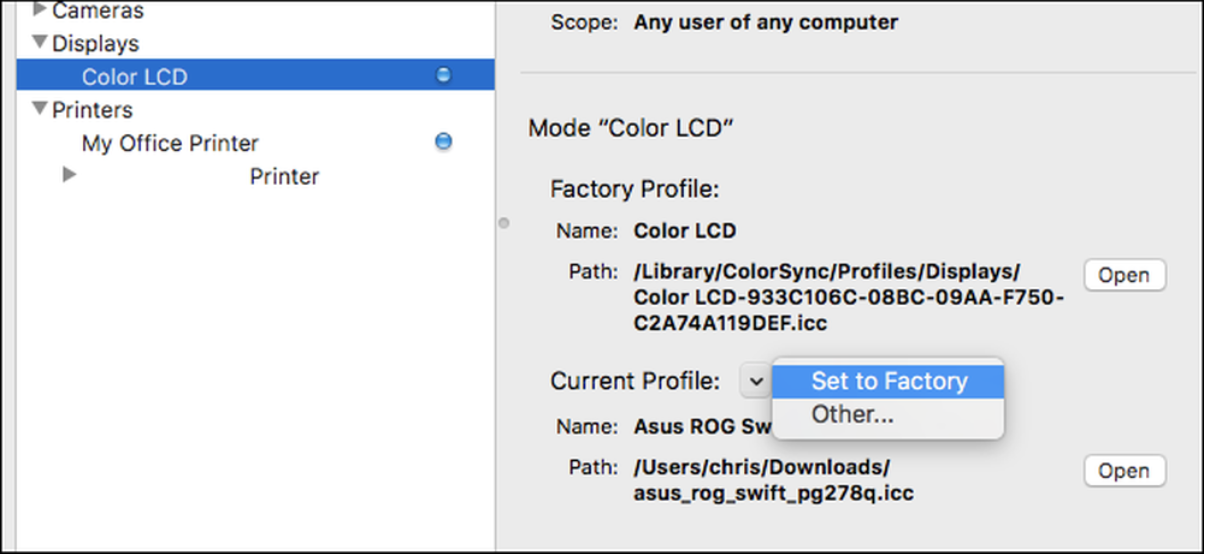Click the Cameras category label
This screenshot has width=1206, height=554.
click(97, 11)
